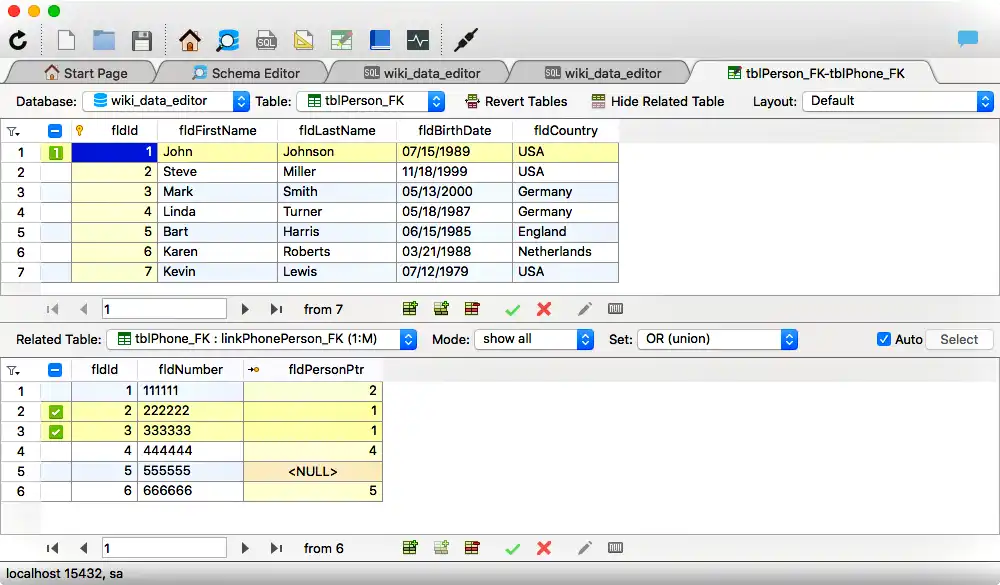The height and width of the screenshot is (585, 1000).
Task: Commit changes with lower green checkmark
Action: (x=512, y=549)
